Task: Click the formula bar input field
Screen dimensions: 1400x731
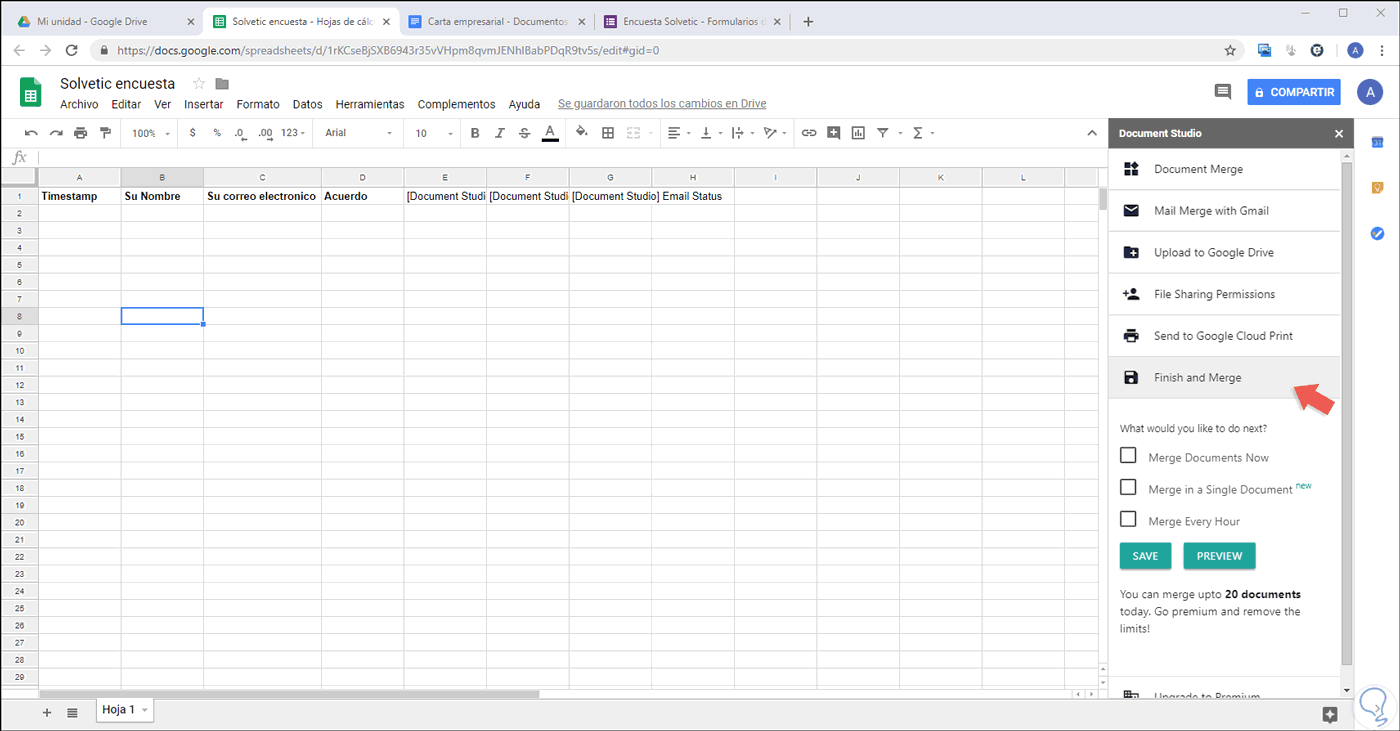Action: click(570, 157)
